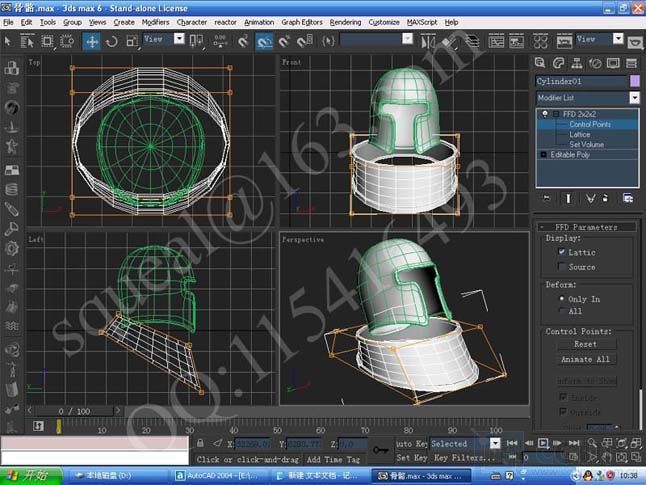
Task: Switch to AutoCAD 2004 in the taskbar
Action: click(x=218, y=476)
